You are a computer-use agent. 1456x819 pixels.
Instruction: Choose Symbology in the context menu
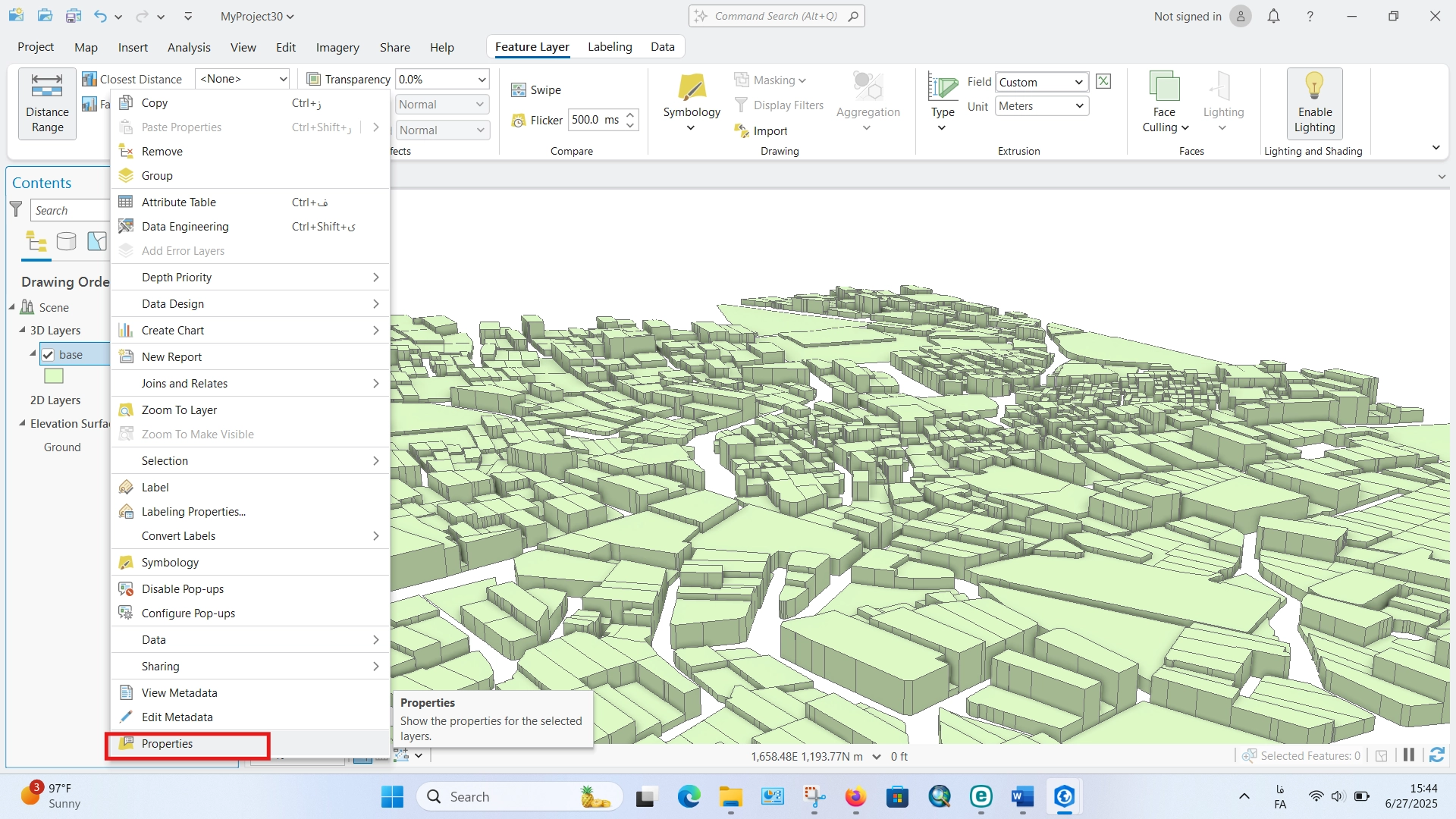point(250,563)
